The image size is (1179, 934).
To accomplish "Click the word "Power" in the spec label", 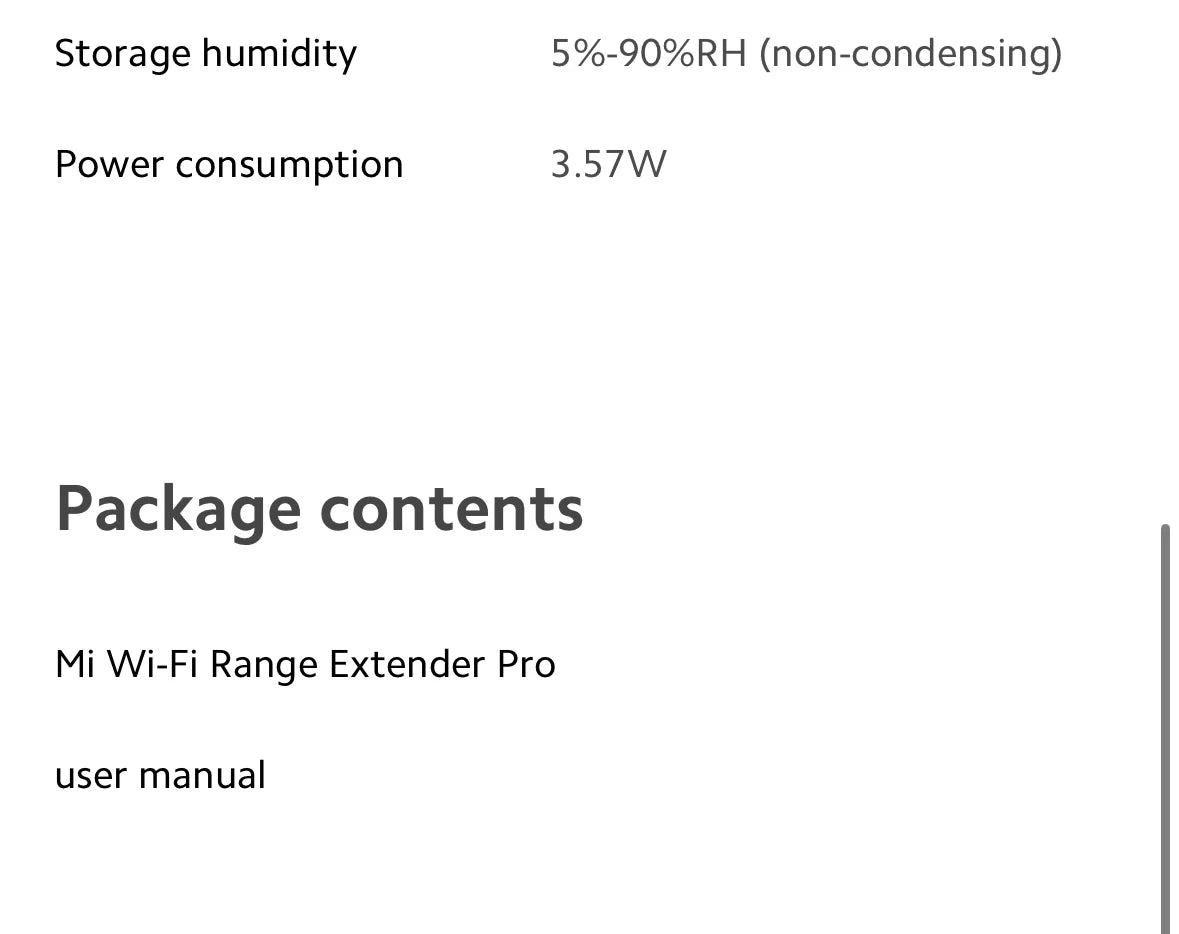I will click(x=109, y=164).
